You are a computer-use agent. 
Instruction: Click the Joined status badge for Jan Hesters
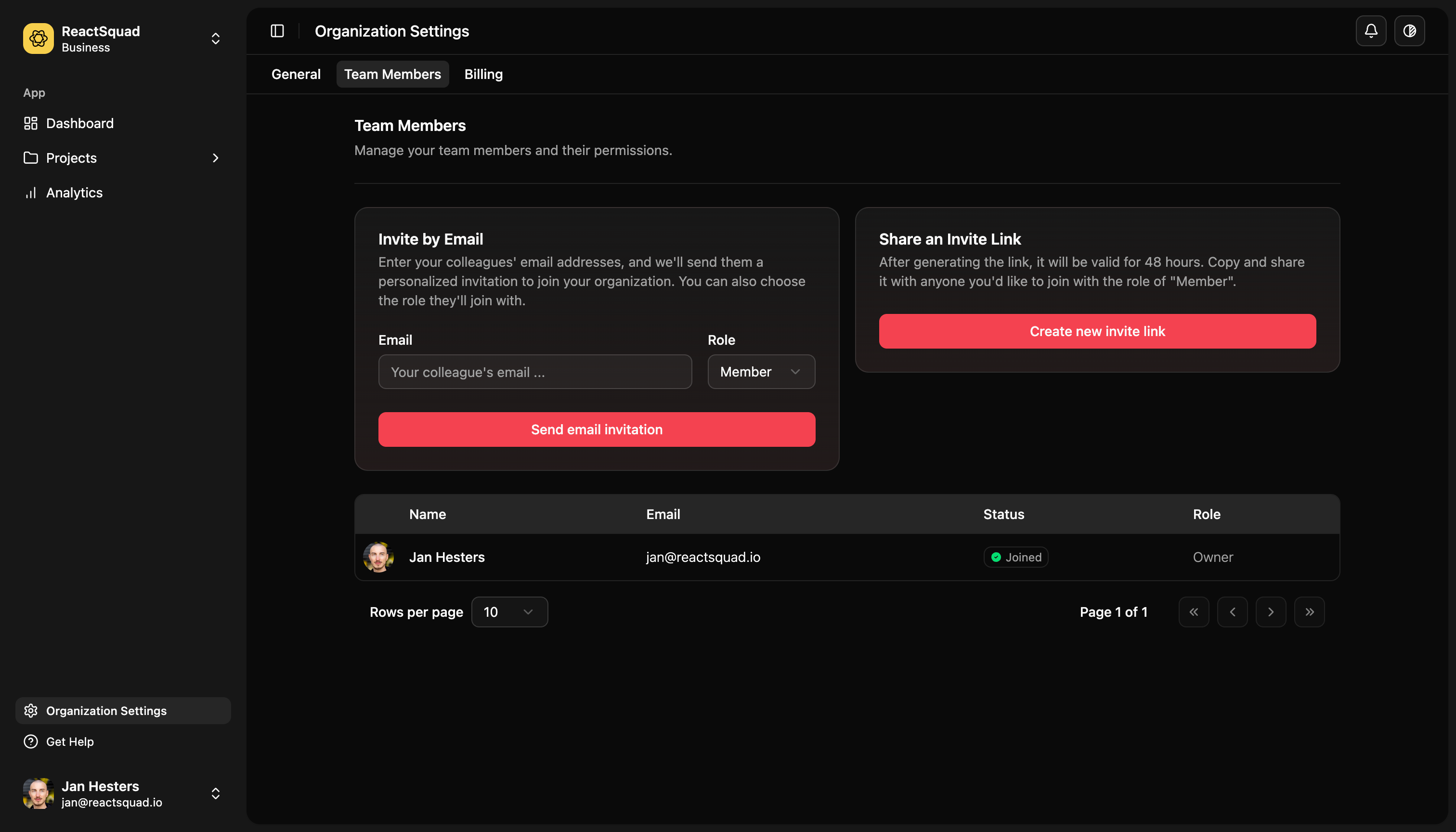click(x=1015, y=557)
